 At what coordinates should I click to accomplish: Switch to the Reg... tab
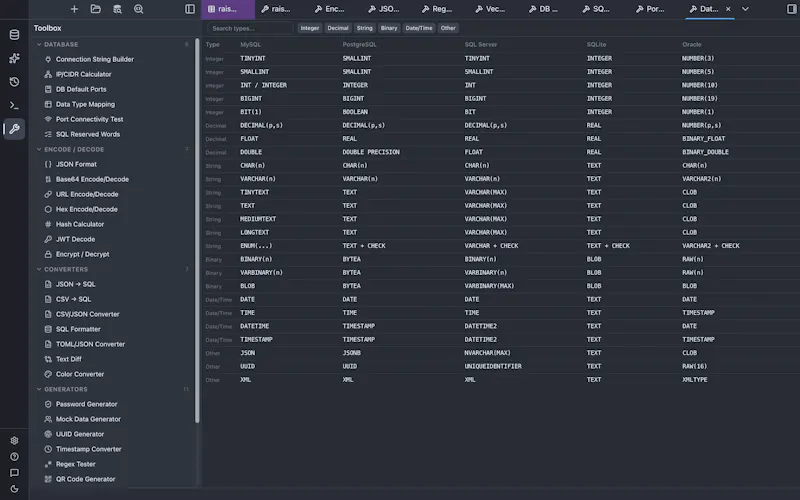tap(437, 9)
